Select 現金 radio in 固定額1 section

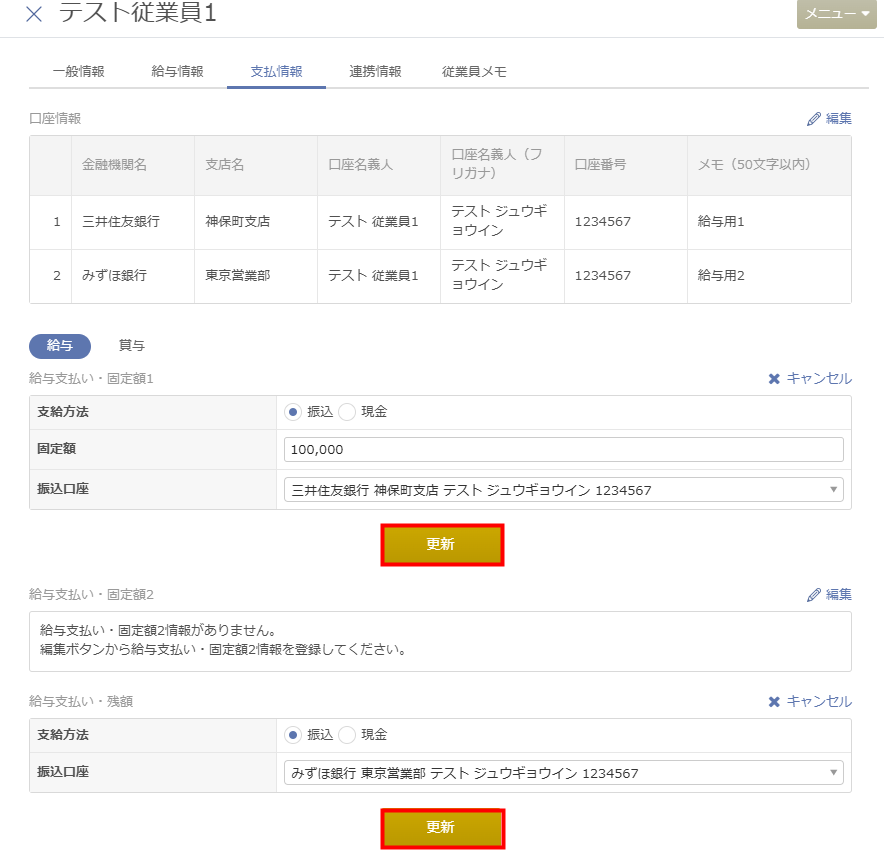click(347, 412)
